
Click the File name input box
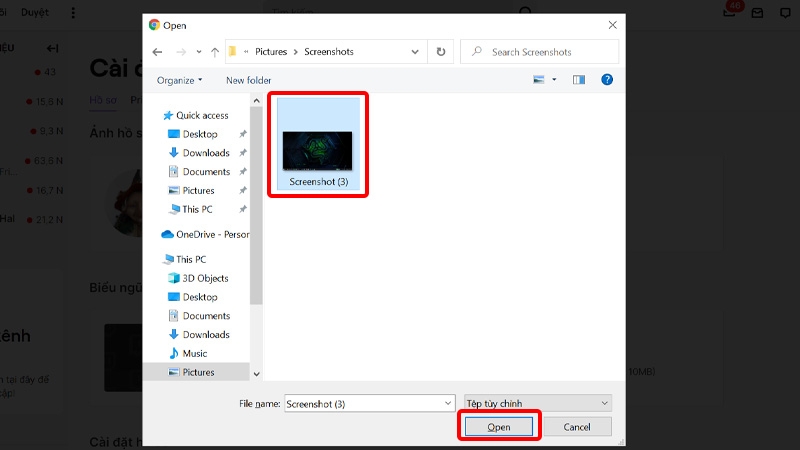click(363, 404)
